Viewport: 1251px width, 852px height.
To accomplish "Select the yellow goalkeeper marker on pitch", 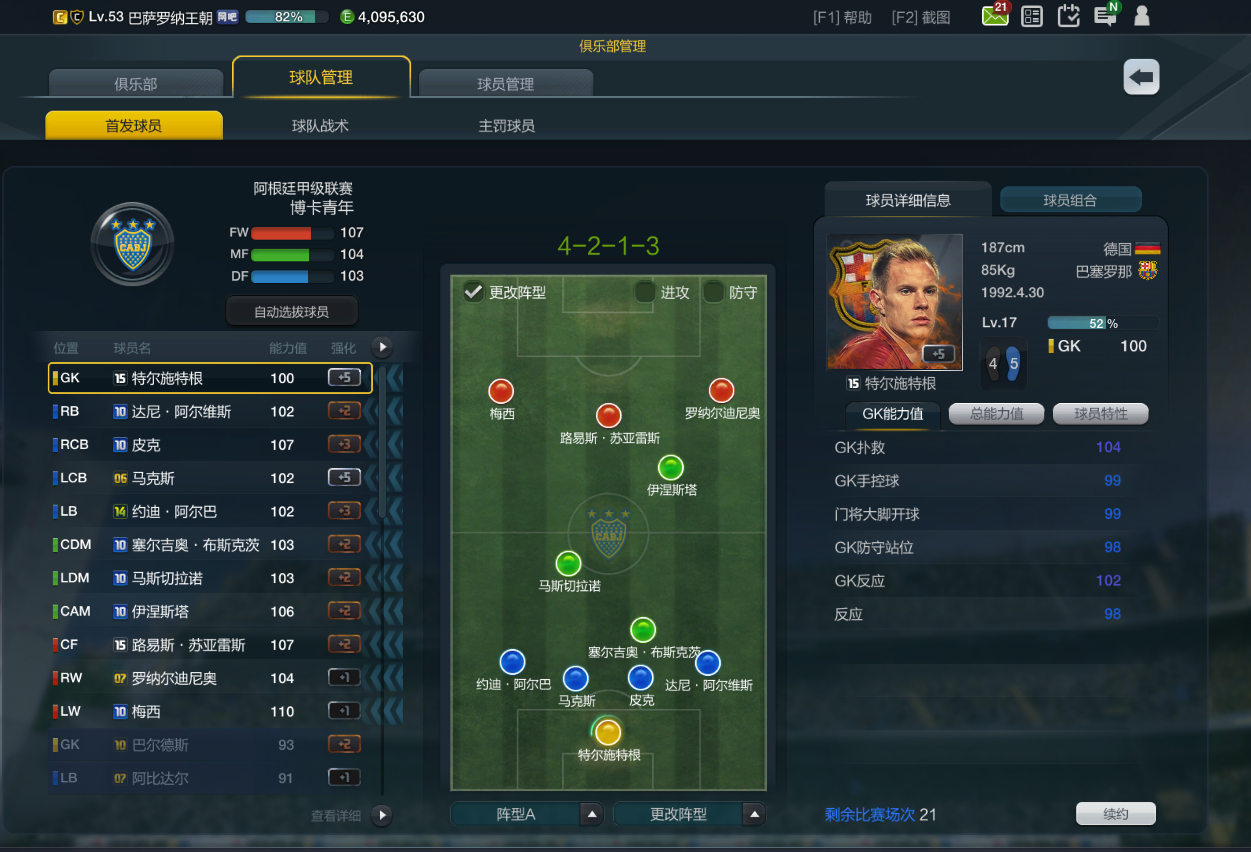I will [608, 733].
